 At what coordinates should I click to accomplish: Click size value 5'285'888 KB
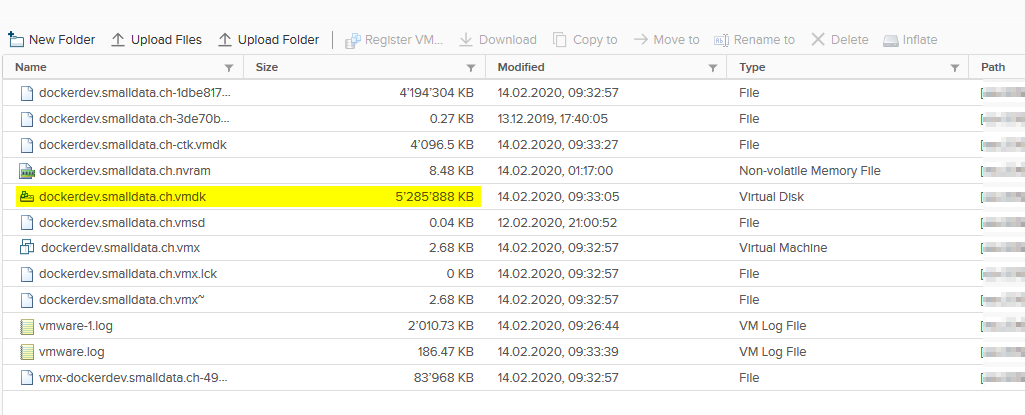point(435,196)
